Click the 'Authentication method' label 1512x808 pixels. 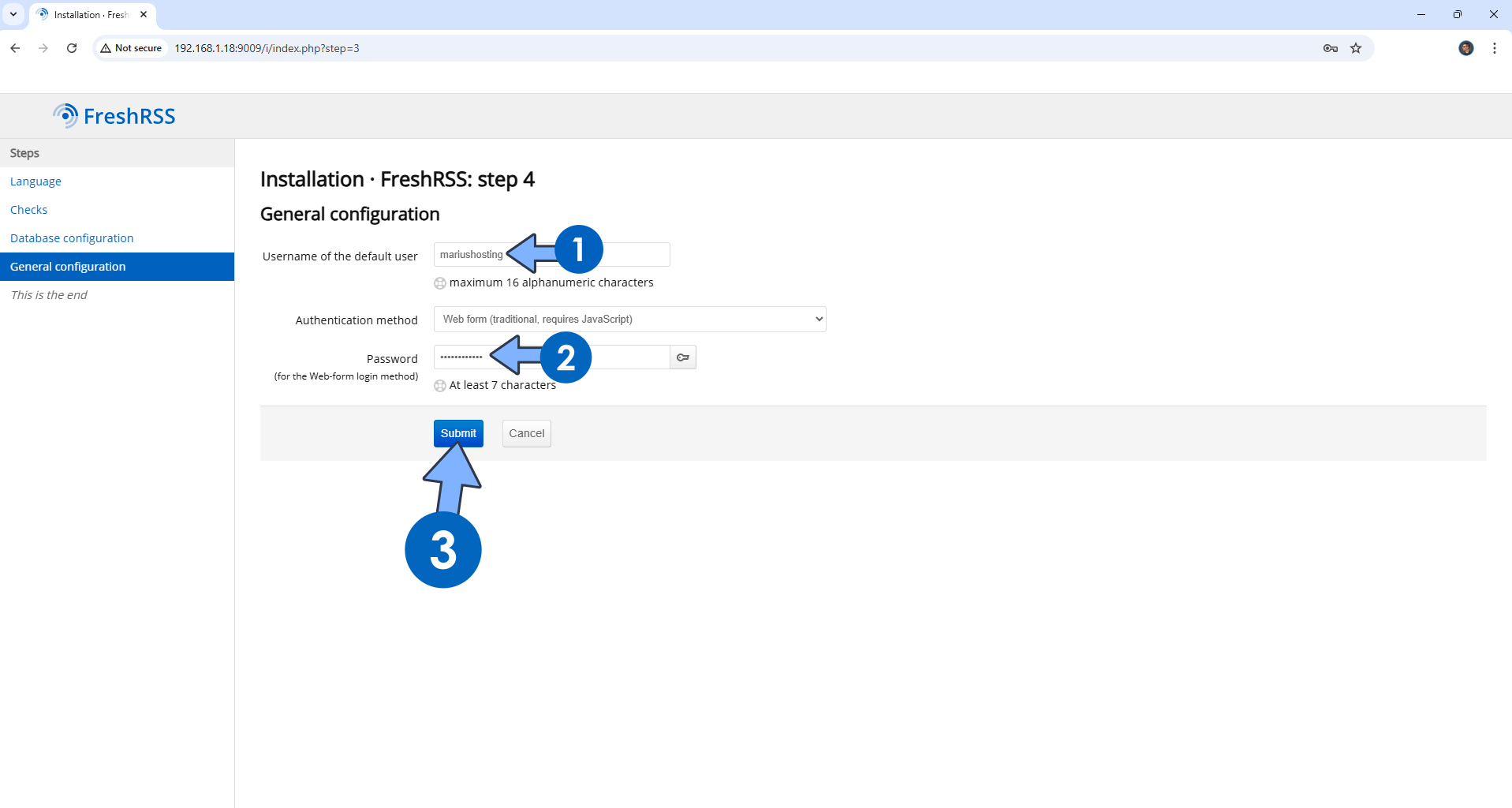click(x=357, y=320)
